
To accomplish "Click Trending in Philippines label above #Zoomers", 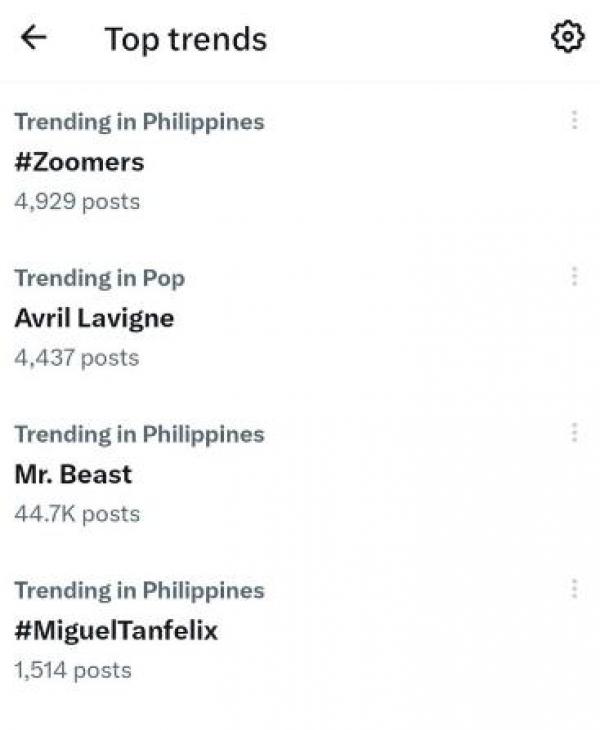I will pos(139,122).
